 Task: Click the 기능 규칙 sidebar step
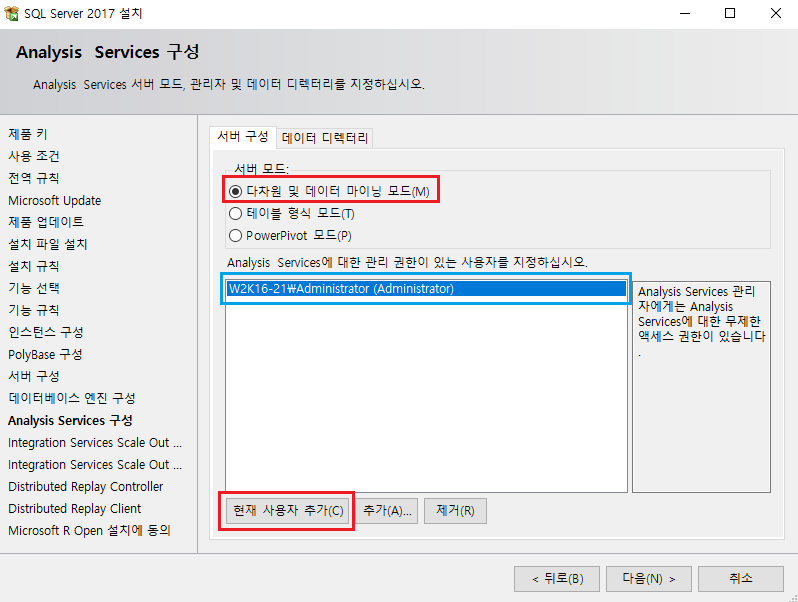click(x=34, y=310)
